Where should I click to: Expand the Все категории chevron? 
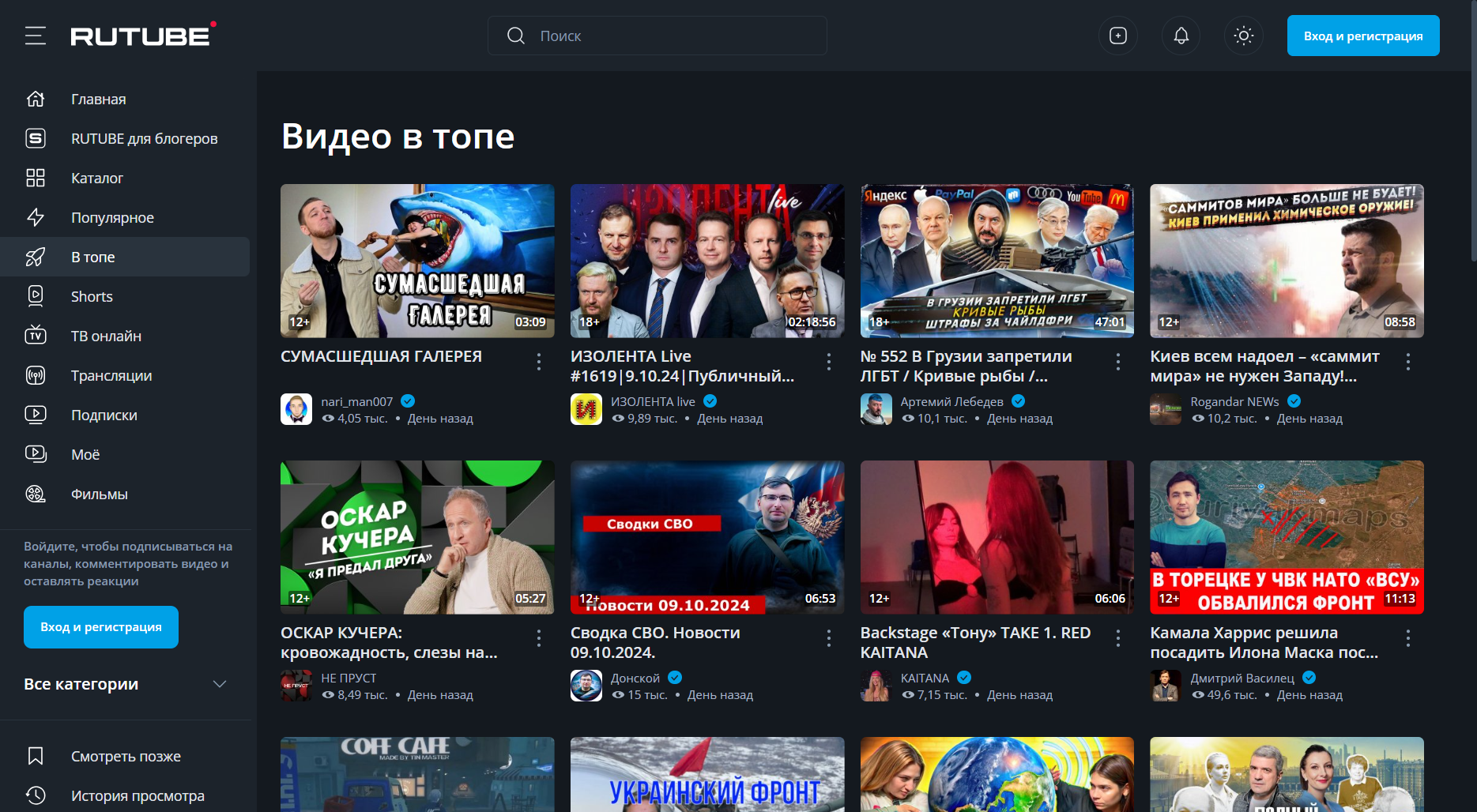[x=220, y=684]
